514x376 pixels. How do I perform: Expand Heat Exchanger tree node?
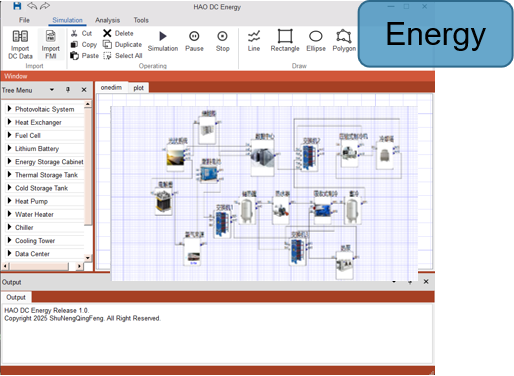pyautogui.click(x=10, y=122)
